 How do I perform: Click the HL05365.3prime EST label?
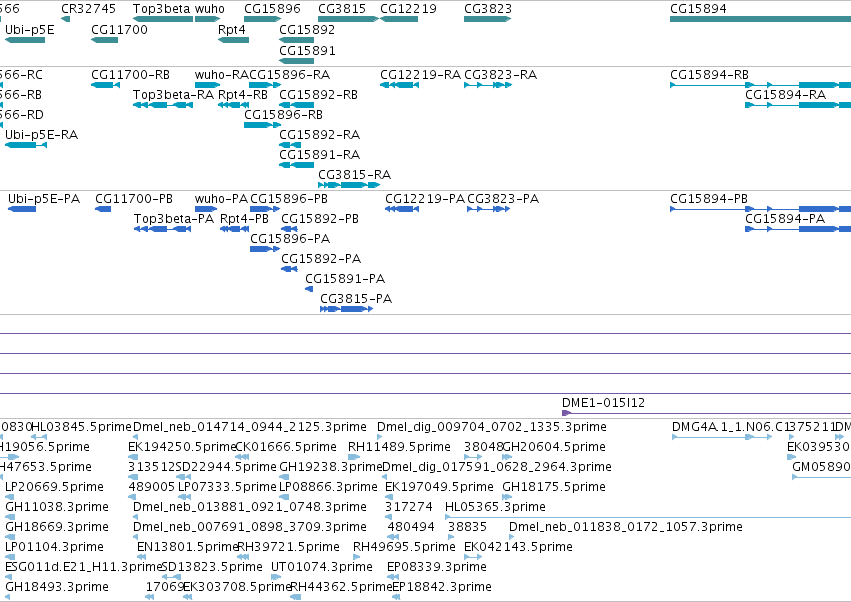pyautogui.click(x=496, y=507)
